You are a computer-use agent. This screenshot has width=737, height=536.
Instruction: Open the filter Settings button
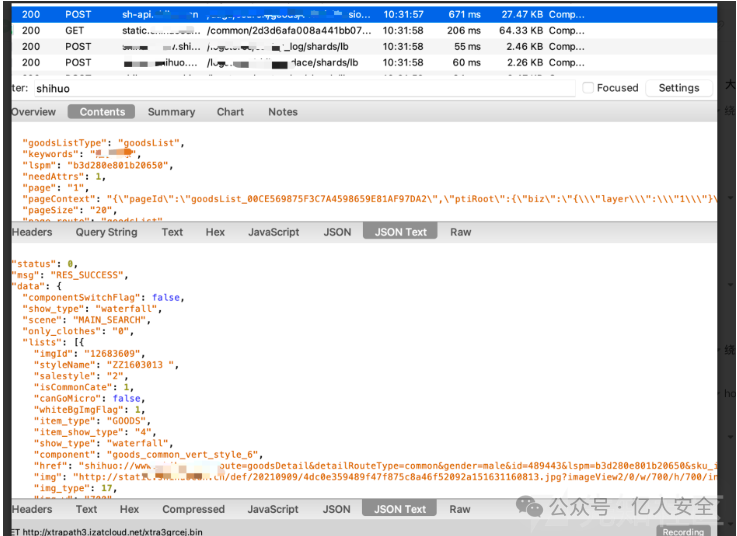pos(678,88)
